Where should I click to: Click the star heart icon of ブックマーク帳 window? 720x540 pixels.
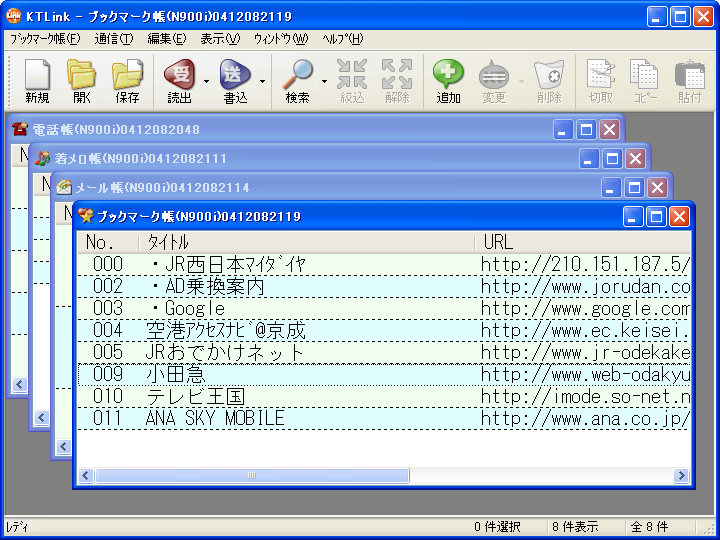click(x=85, y=216)
